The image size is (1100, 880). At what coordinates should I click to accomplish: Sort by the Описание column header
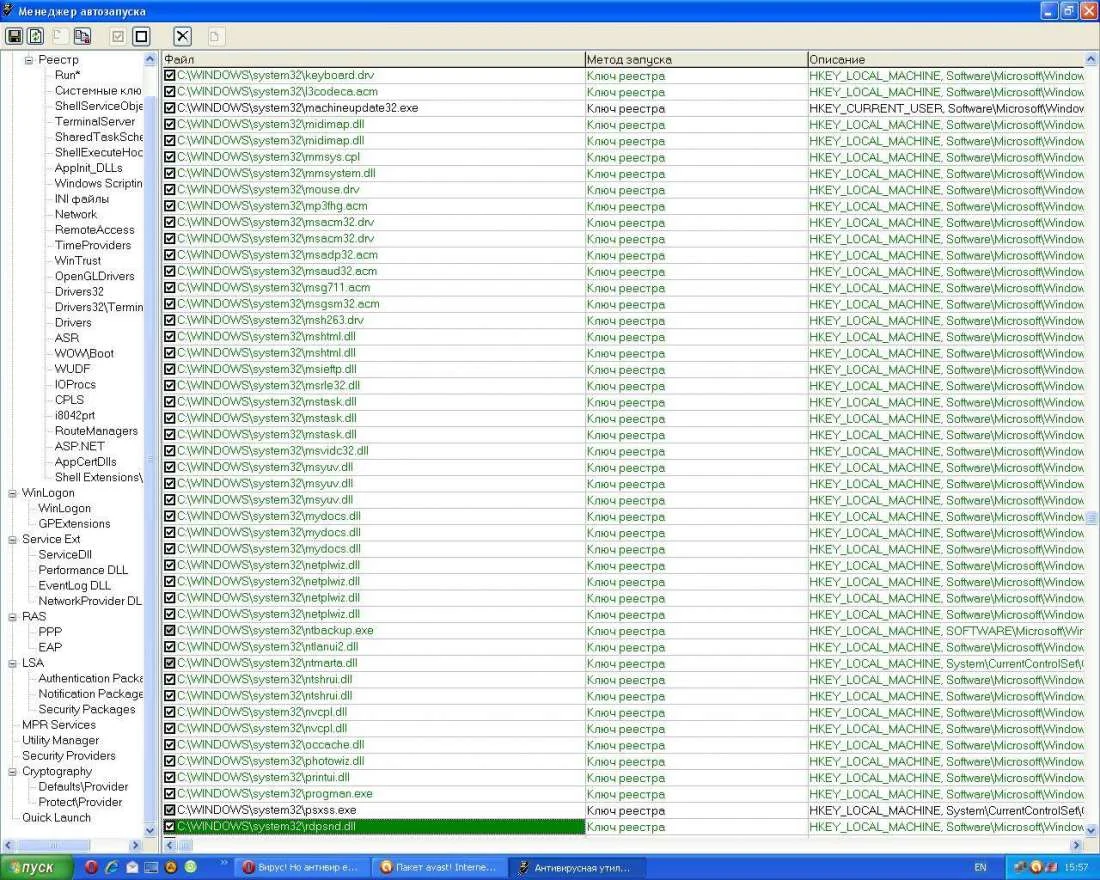point(946,60)
